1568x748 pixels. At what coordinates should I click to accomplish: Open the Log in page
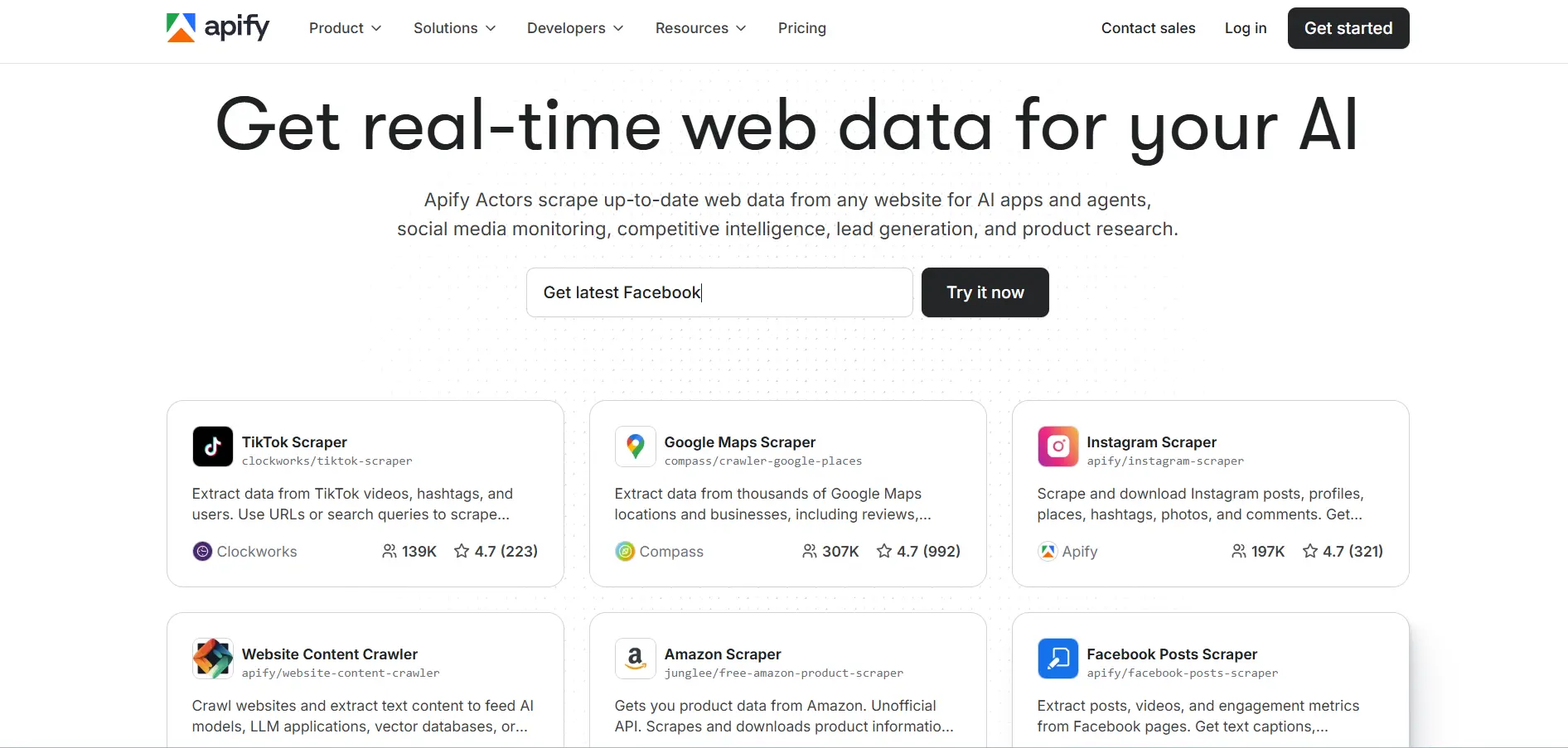(1245, 27)
